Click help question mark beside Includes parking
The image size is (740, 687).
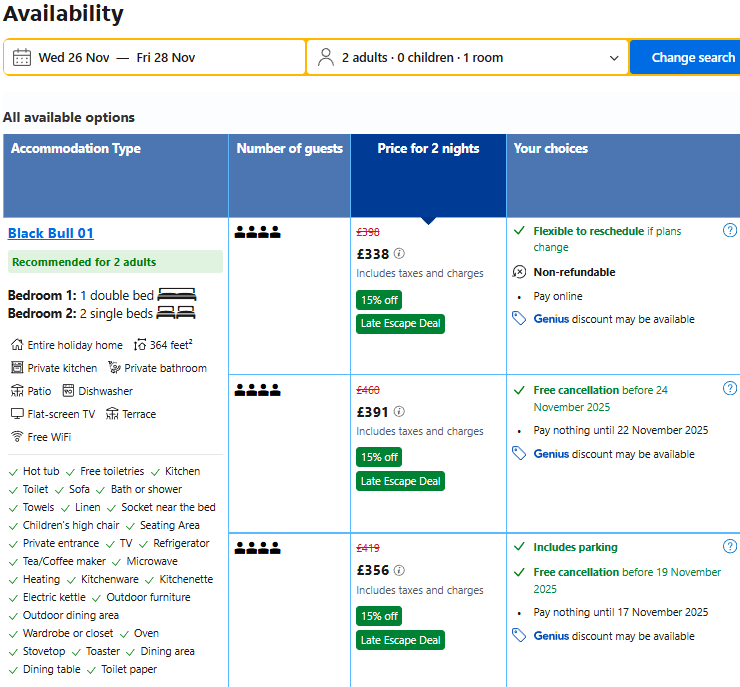(x=730, y=546)
